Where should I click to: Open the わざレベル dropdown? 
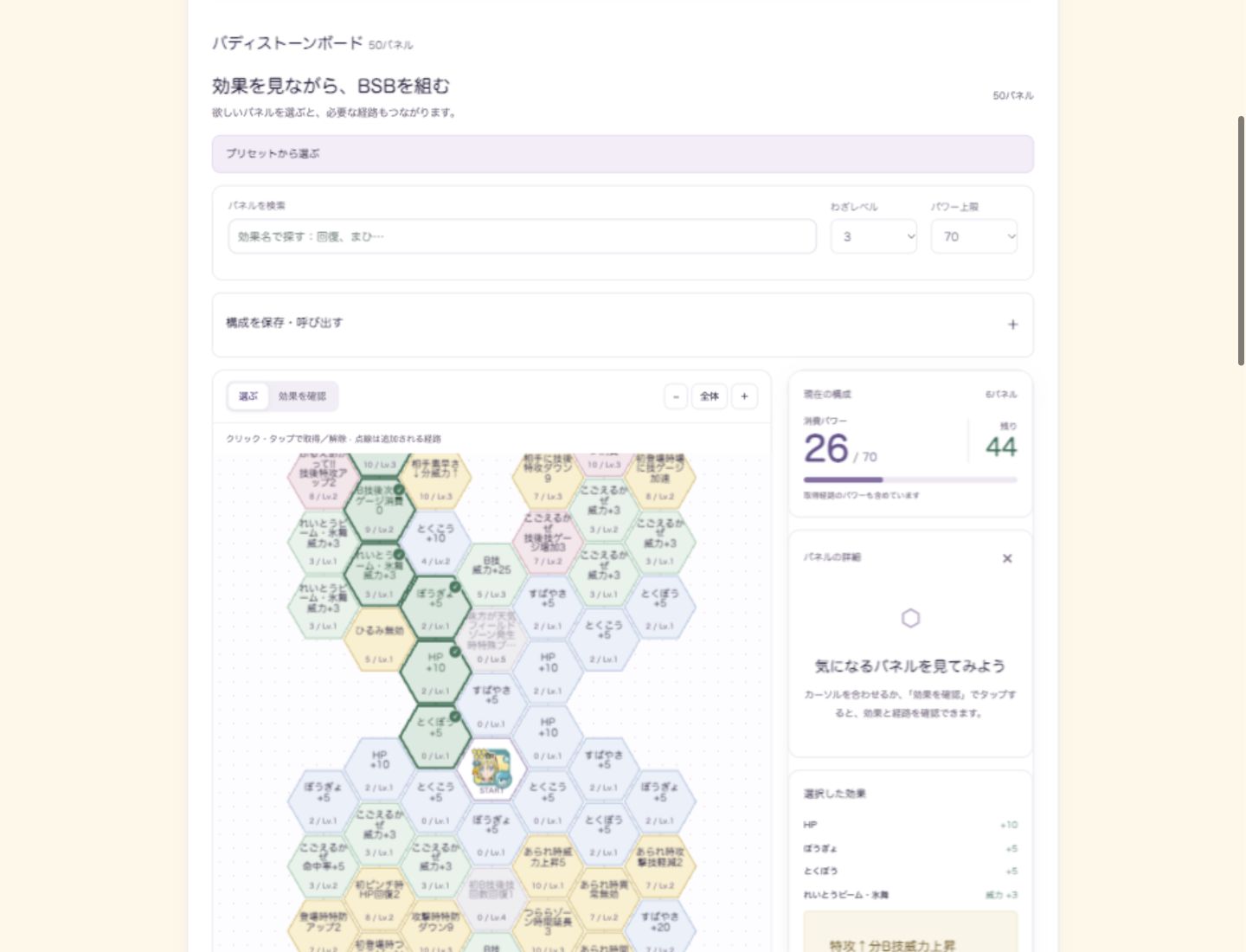(x=874, y=236)
